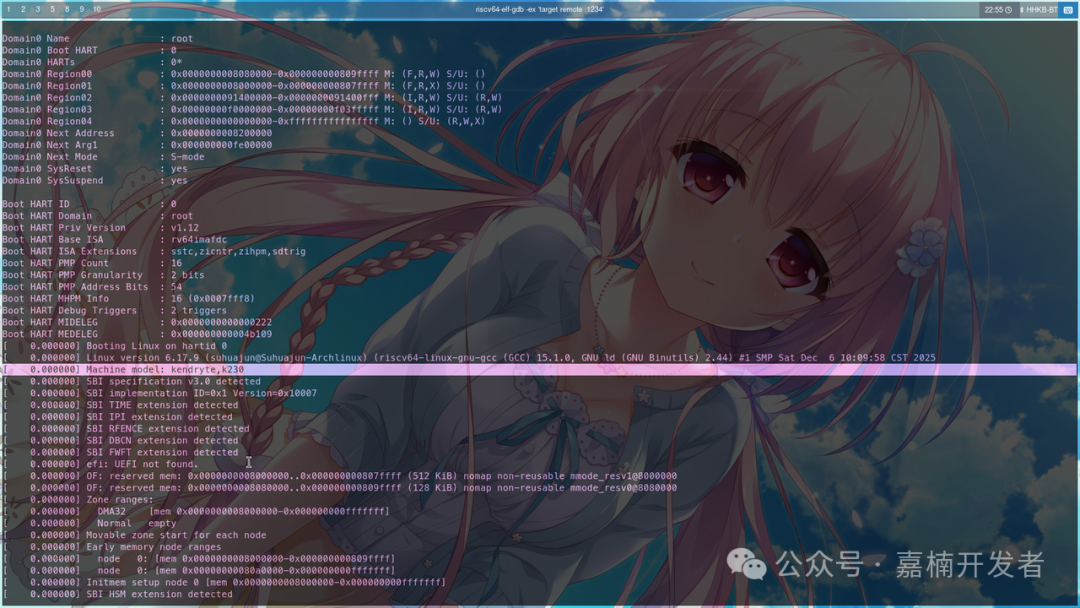Click the 'Linux version 6.17.9' line
1080x608 pixels.
(x=468, y=358)
